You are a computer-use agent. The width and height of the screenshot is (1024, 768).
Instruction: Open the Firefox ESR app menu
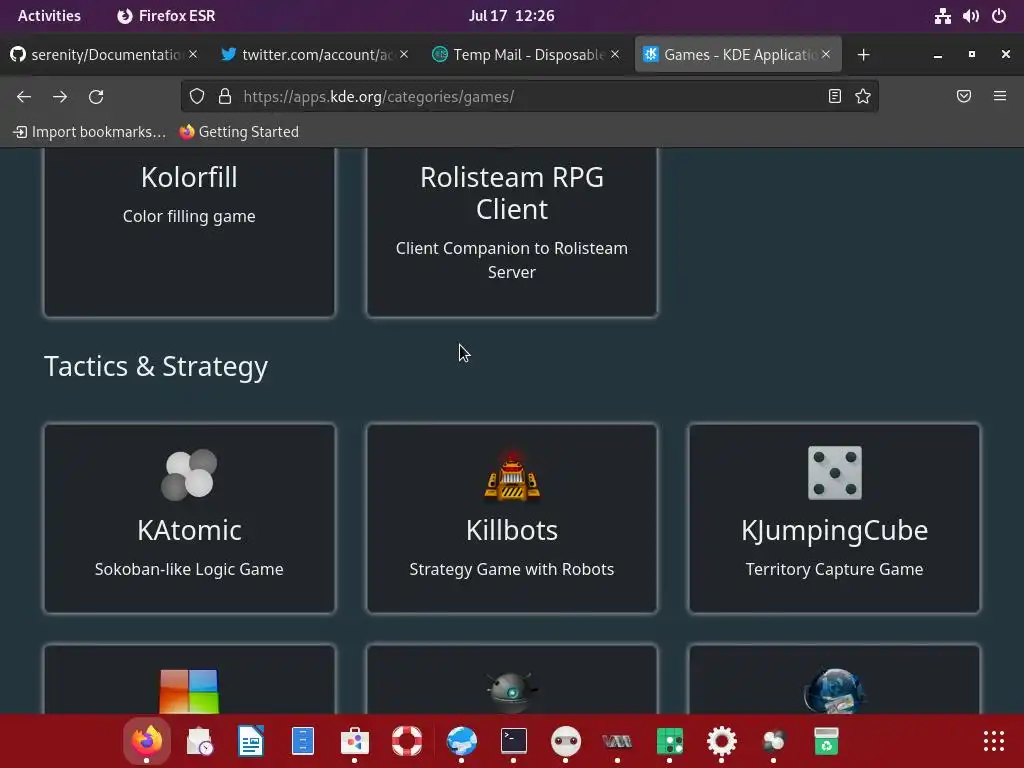(x=166, y=16)
